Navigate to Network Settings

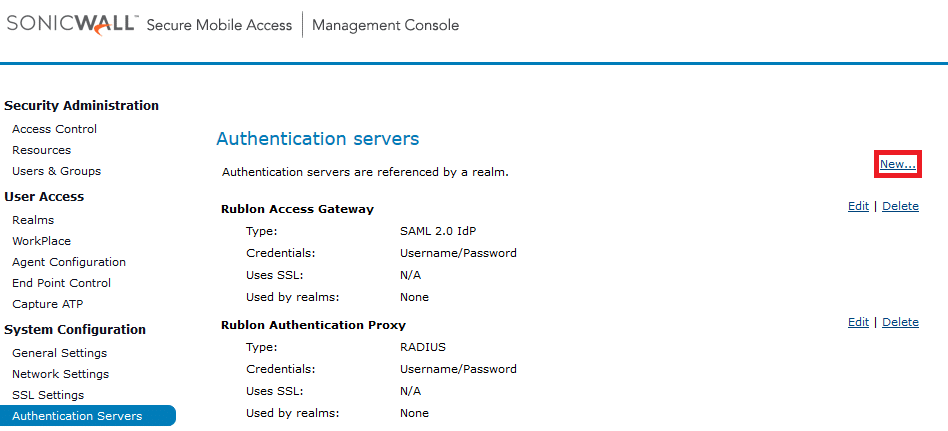pos(60,374)
